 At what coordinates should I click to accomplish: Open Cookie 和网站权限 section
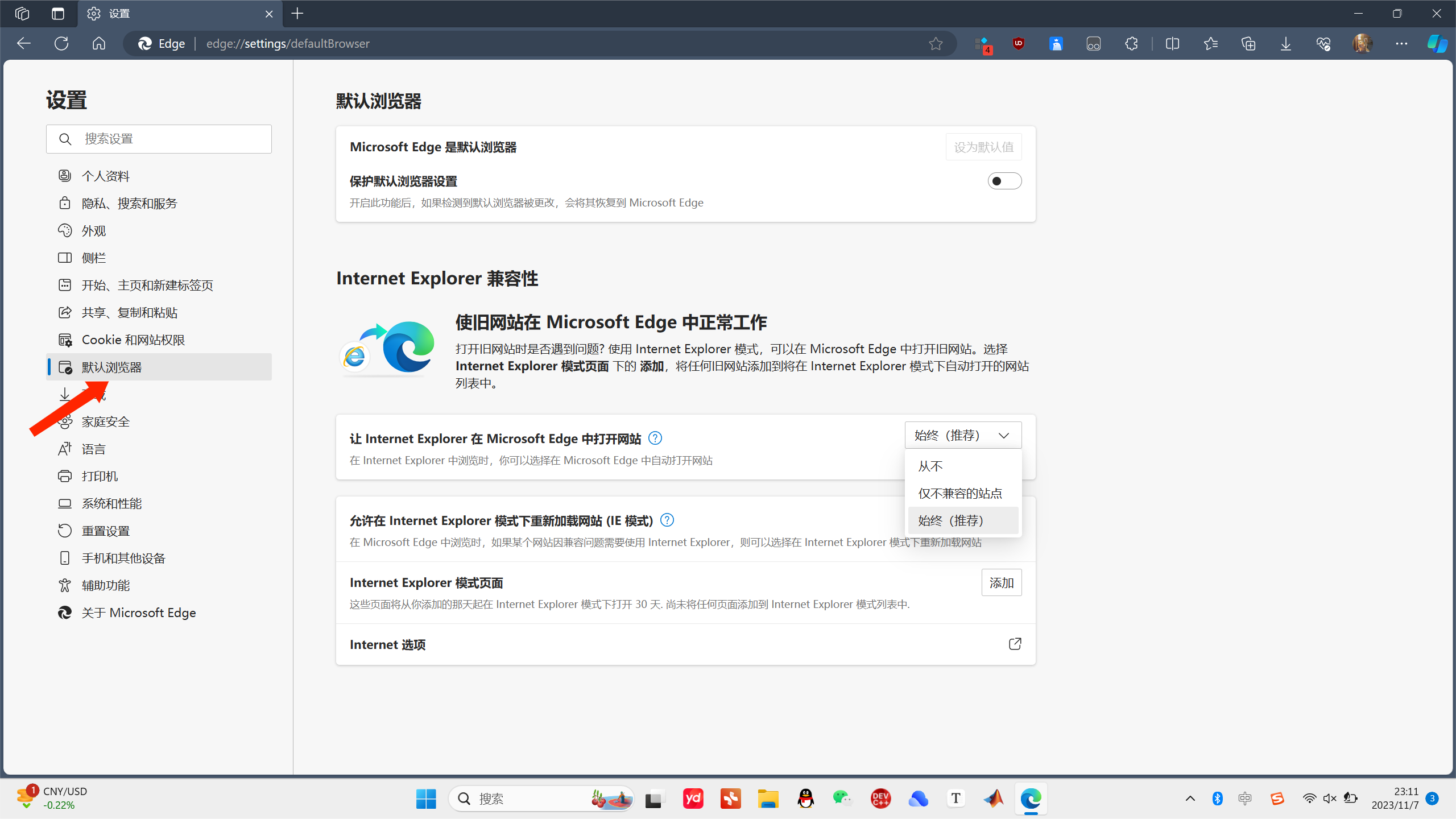tap(159, 340)
